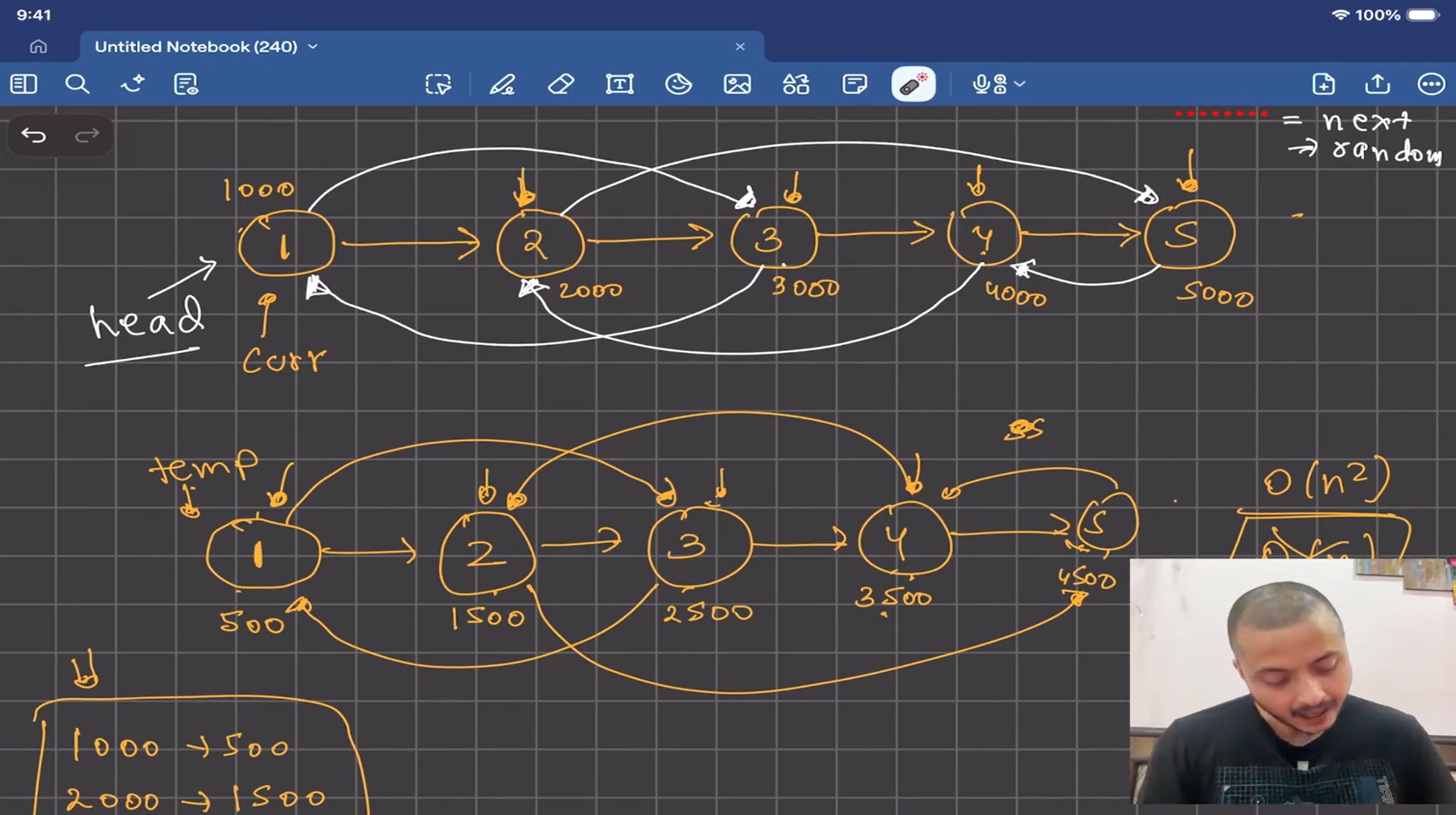Expand the microphone recording options chevron
The height and width of the screenshot is (815, 1456).
[x=1020, y=84]
